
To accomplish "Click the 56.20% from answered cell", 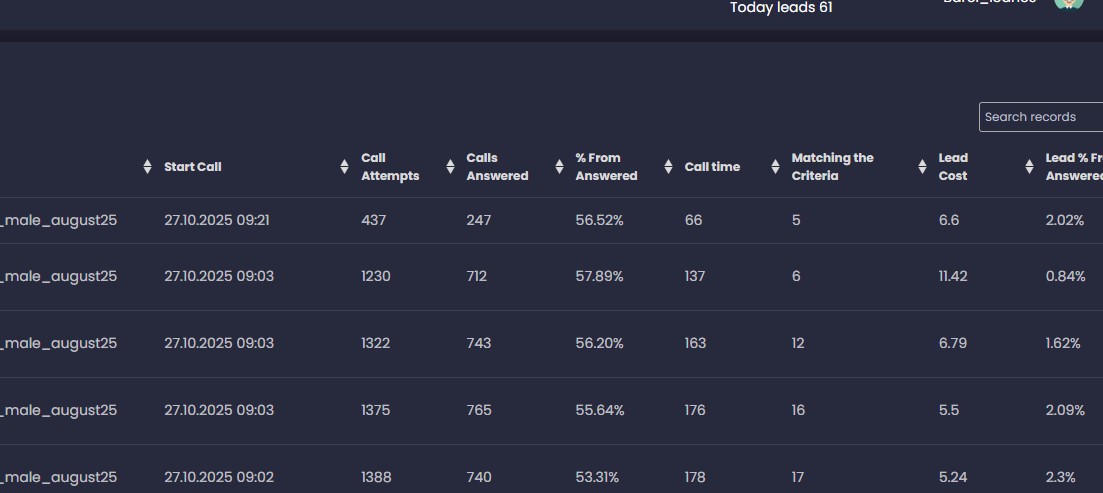I will [599, 343].
